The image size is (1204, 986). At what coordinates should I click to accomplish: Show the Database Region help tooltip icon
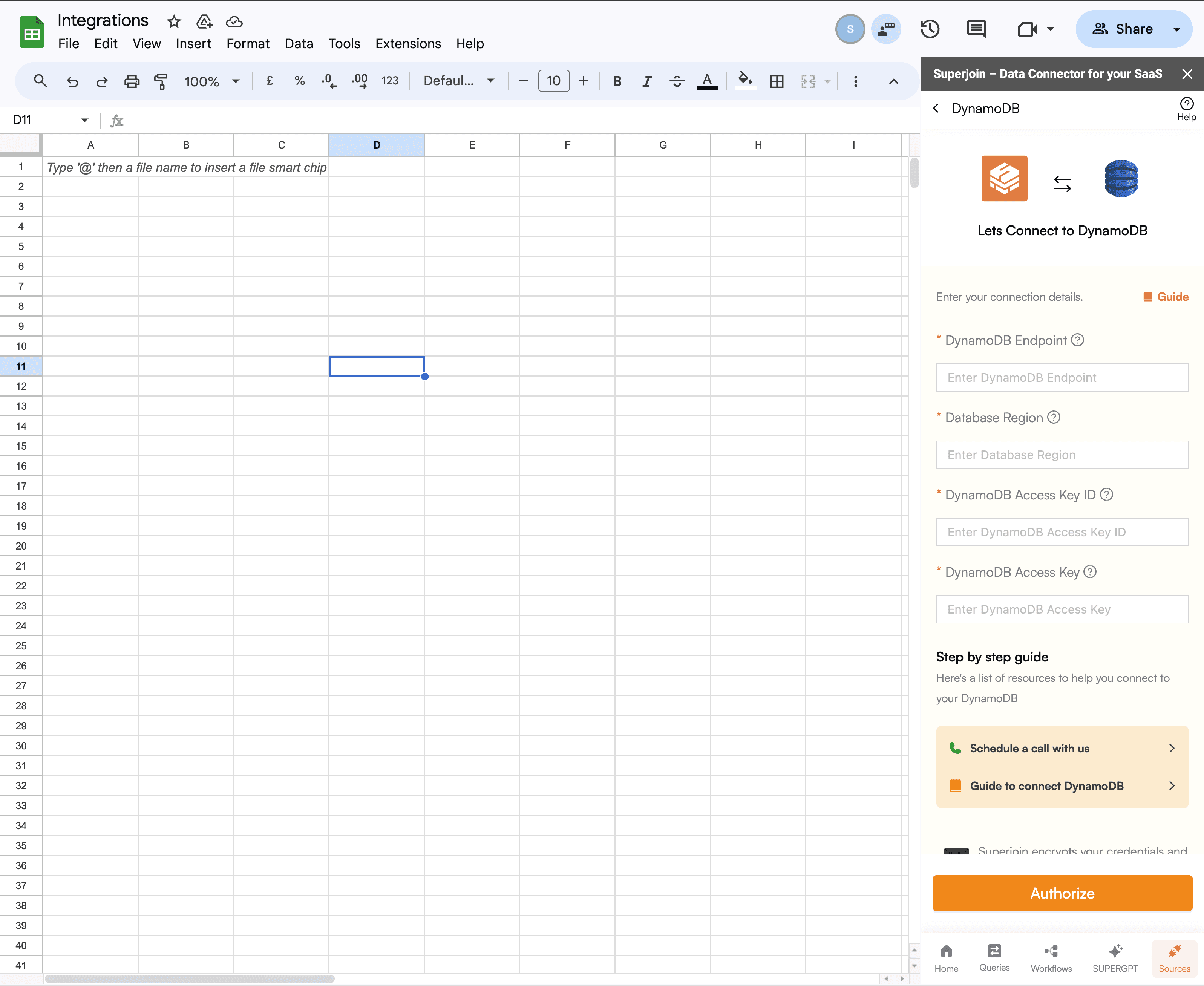pyautogui.click(x=1054, y=417)
